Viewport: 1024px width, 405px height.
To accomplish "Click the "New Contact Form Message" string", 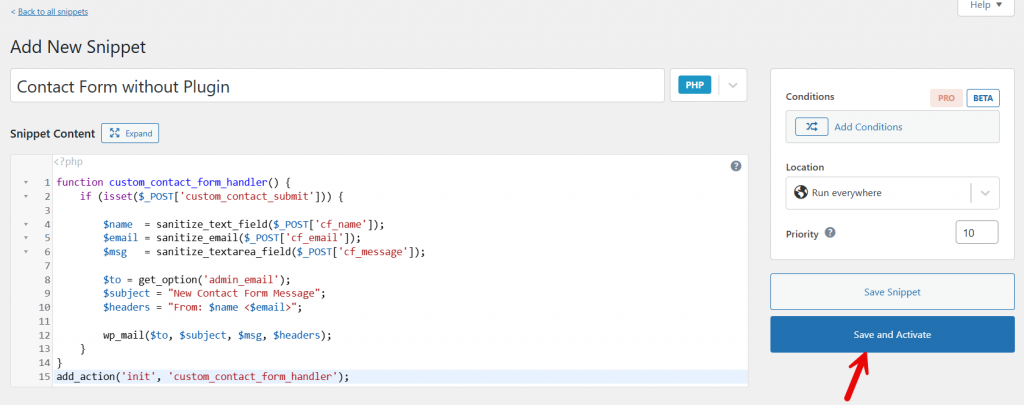I will (244, 293).
